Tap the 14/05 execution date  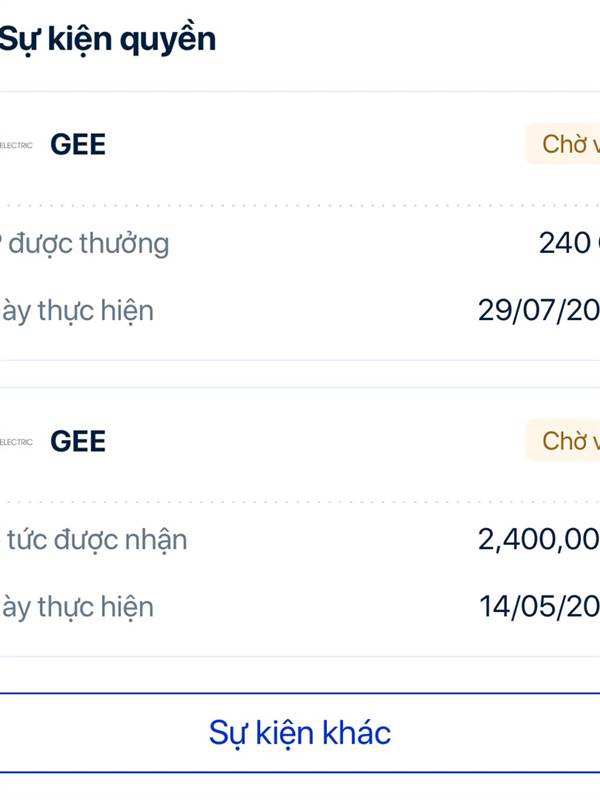539,606
